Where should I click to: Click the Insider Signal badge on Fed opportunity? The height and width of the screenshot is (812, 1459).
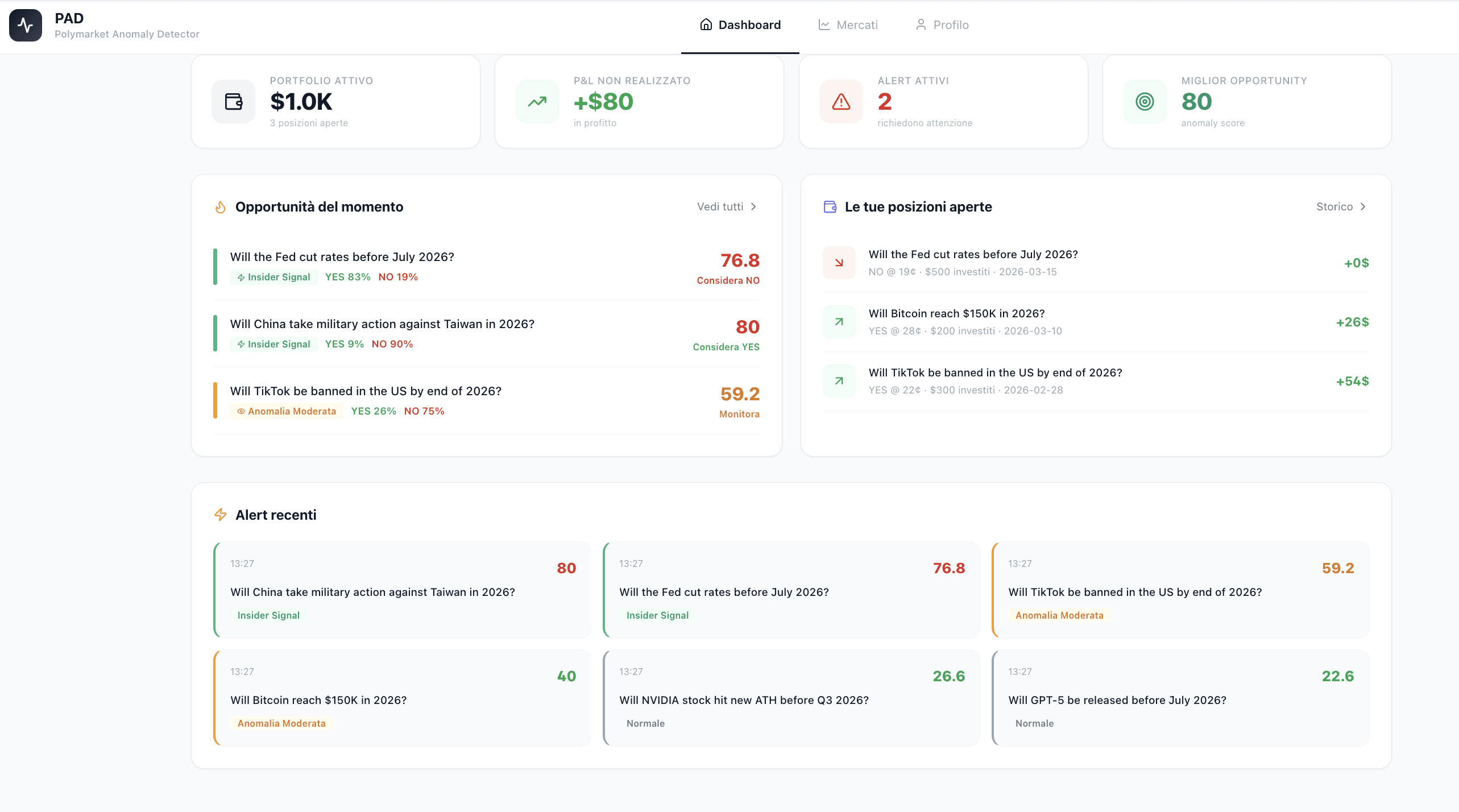coord(273,277)
